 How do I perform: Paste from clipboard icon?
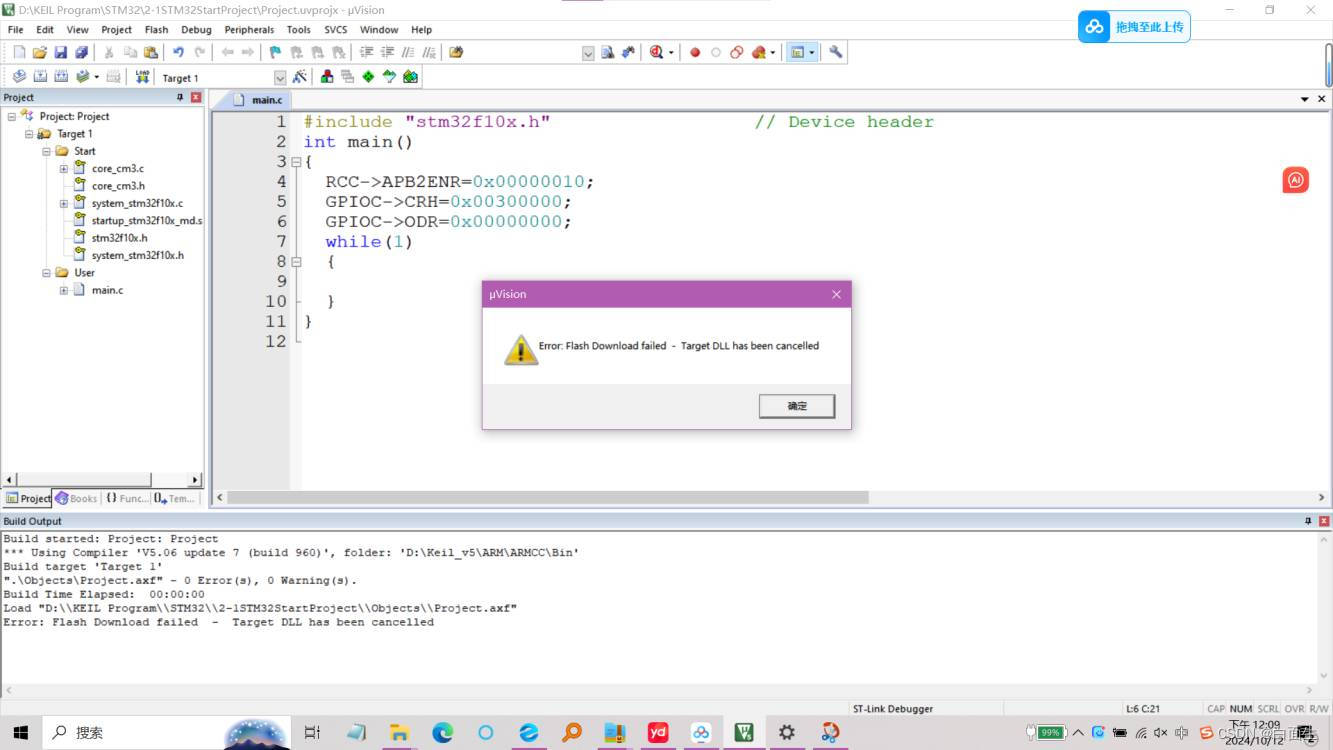tap(151, 52)
